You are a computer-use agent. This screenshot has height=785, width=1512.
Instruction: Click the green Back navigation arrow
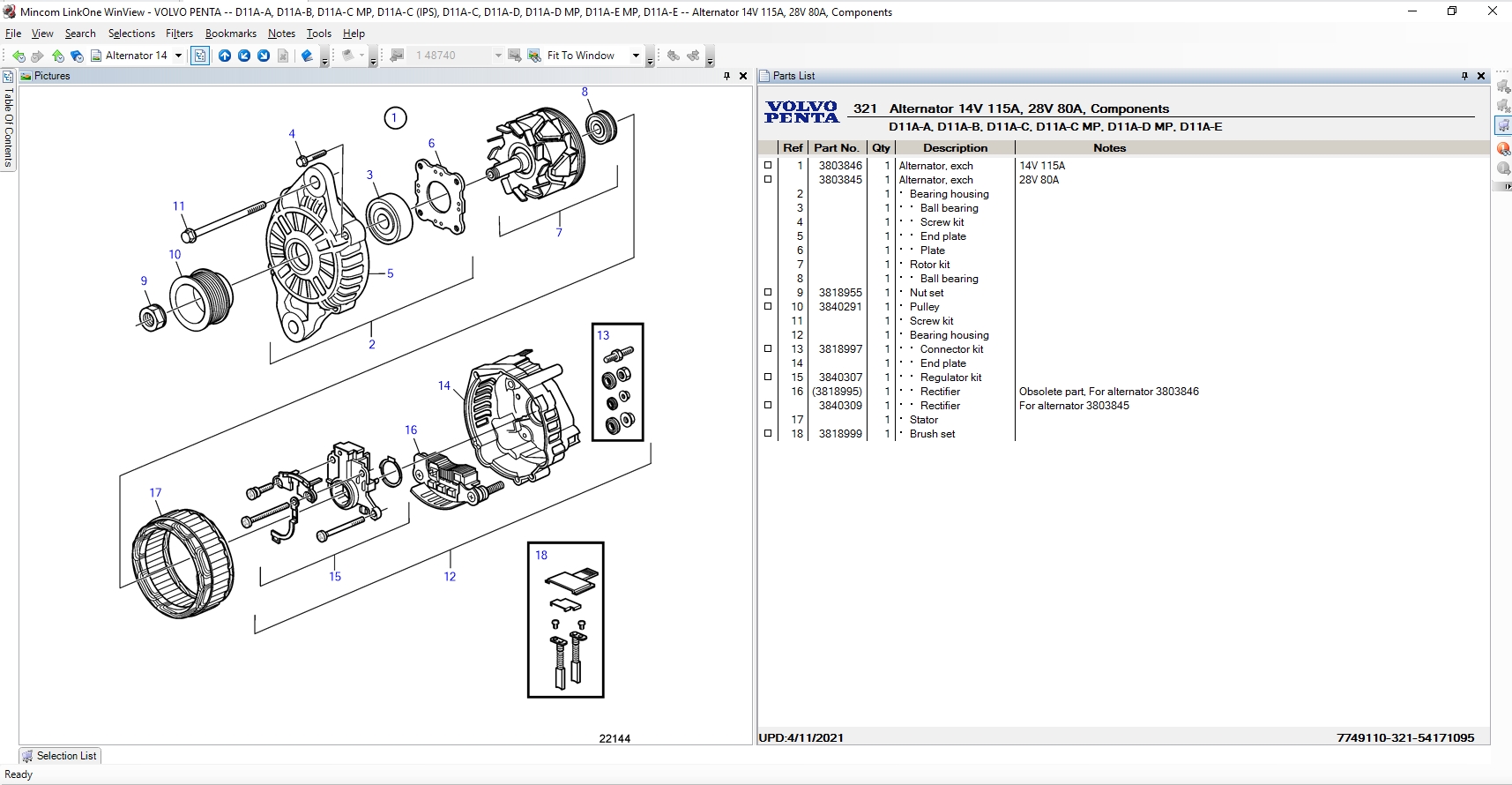coord(19,56)
